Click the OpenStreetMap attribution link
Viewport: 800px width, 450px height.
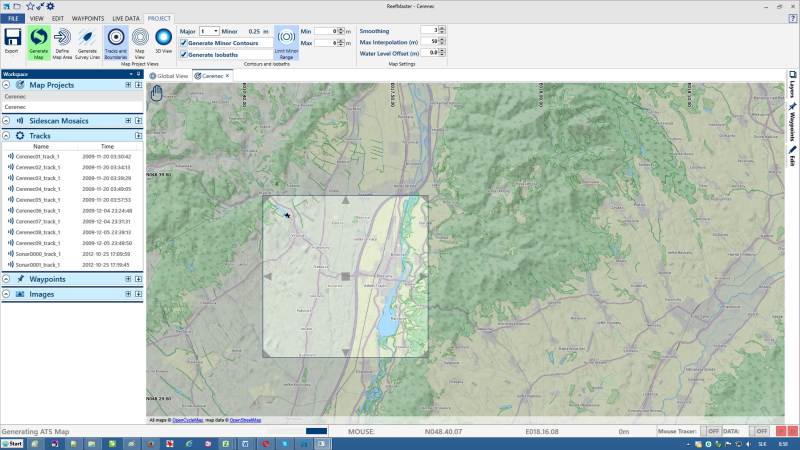pos(245,420)
